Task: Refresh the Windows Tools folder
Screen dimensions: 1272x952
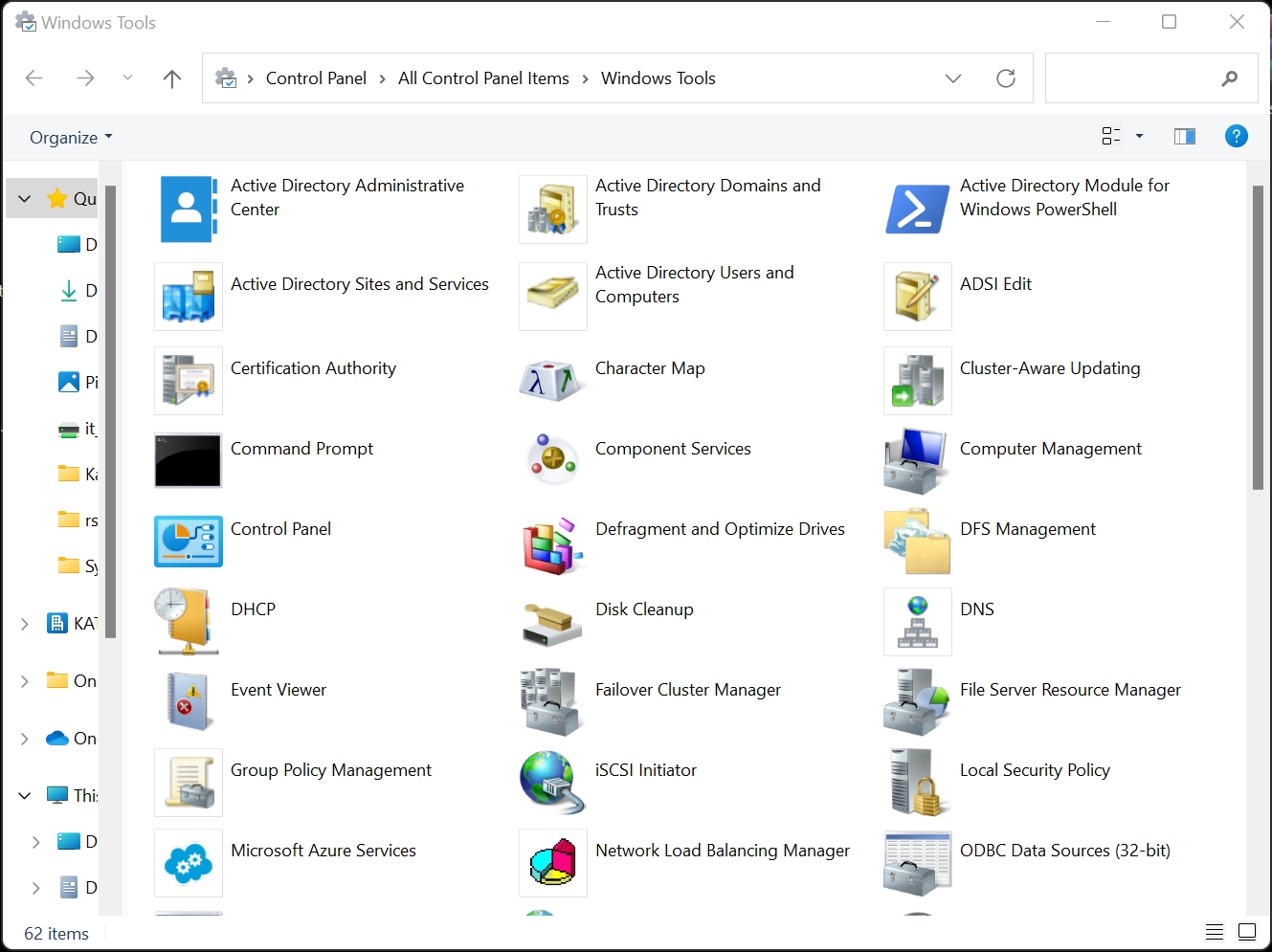Action: click(x=1006, y=78)
